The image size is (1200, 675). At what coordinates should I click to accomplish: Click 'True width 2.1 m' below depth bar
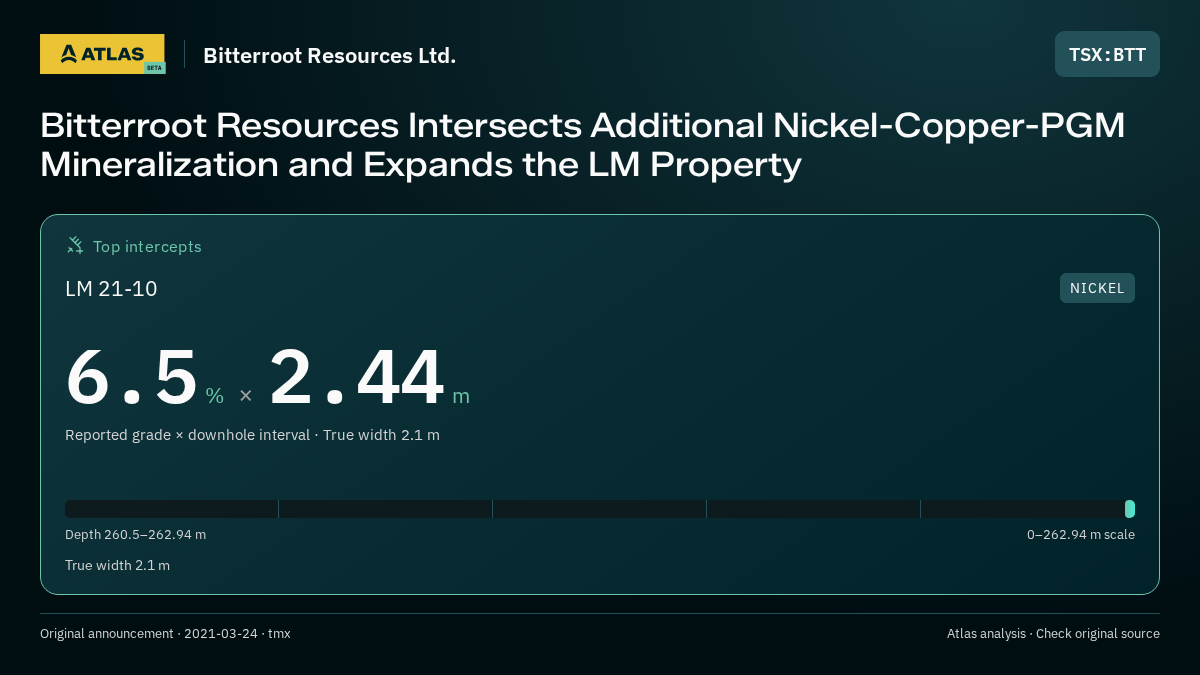click(117, 566)
